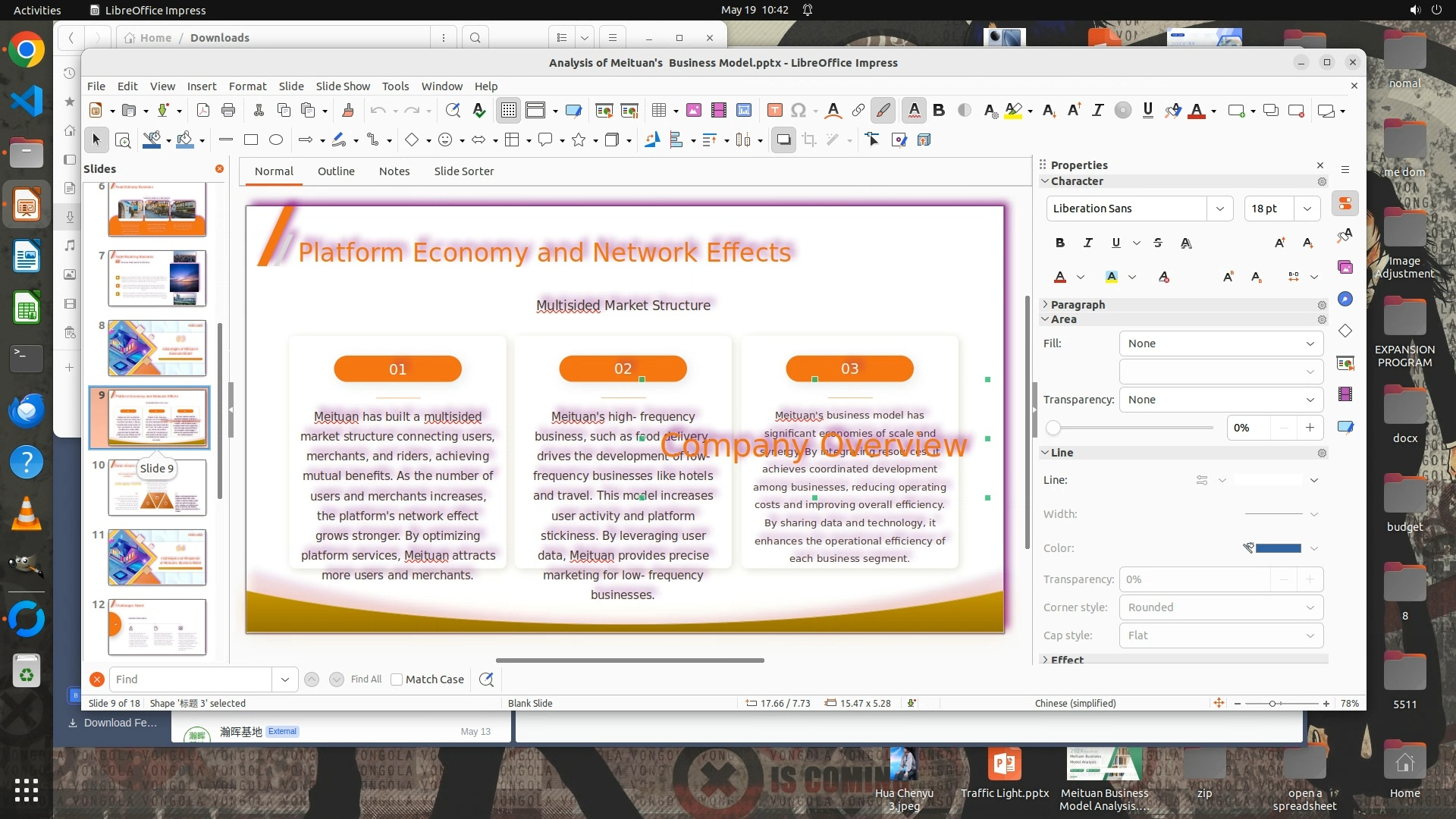Toggle Bold in Character panel

coord(1059,243)
